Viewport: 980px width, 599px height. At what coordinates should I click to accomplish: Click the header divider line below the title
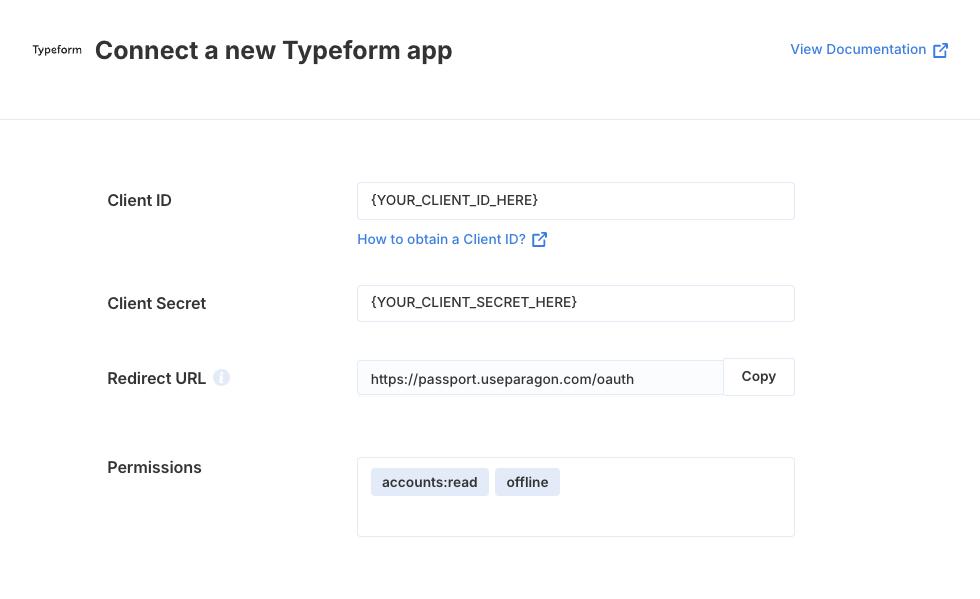[490, 119]
